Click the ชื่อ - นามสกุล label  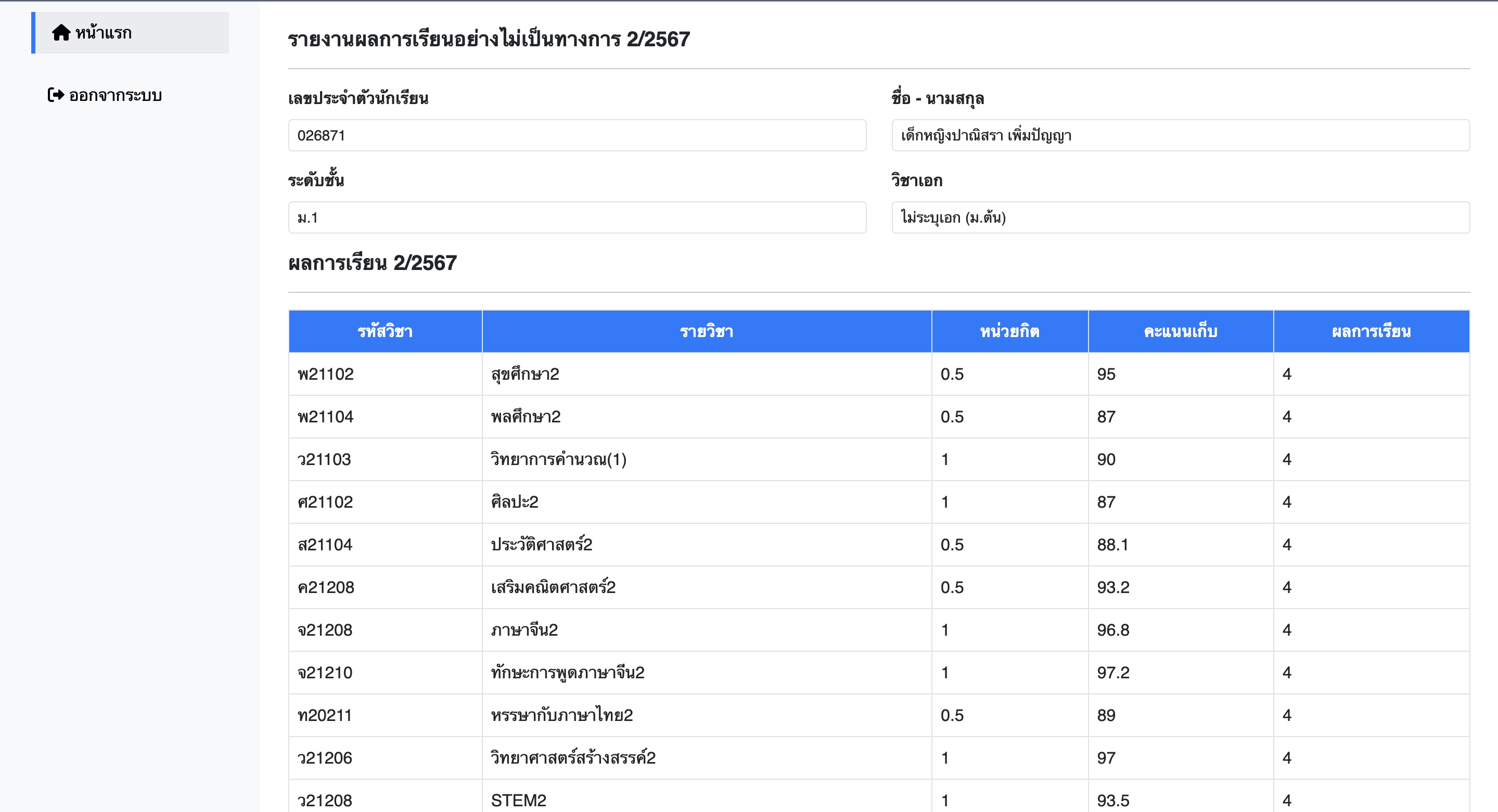click(x=938, y=98)
